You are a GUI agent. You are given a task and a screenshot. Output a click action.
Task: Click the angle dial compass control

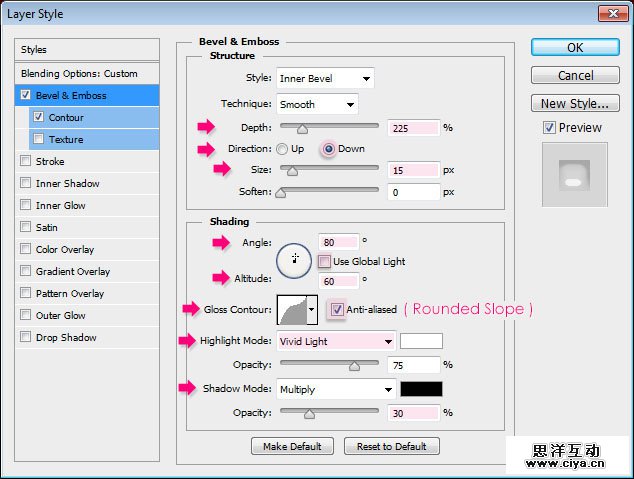coord(294,259)
